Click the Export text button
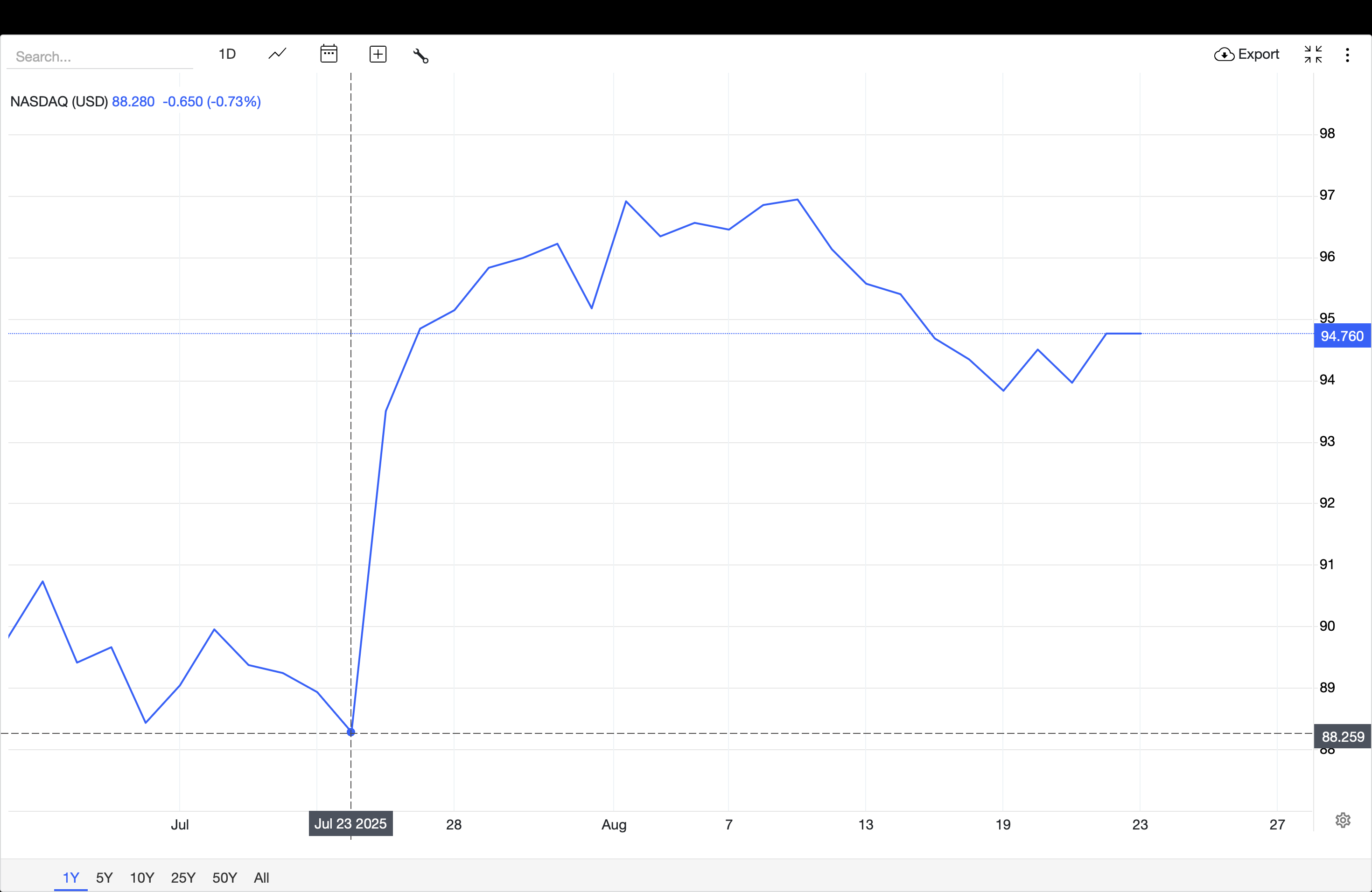The height and width of the screenshot is (892, 1372). 1259,54
